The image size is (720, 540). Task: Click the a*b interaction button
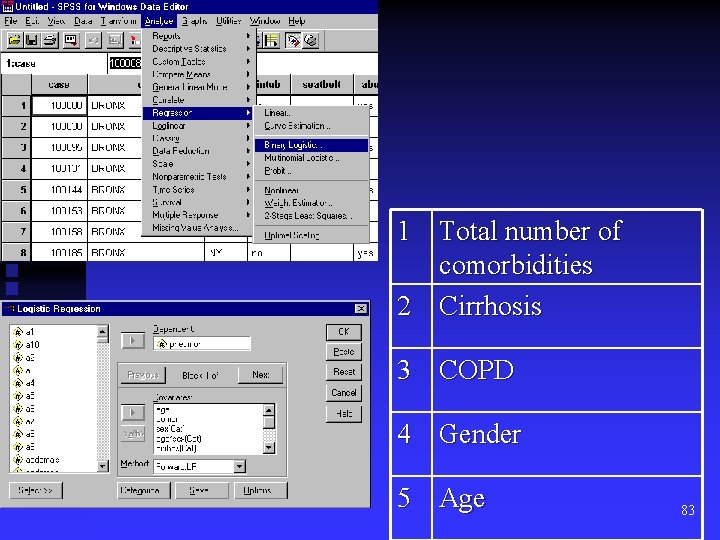coord(133,433)
